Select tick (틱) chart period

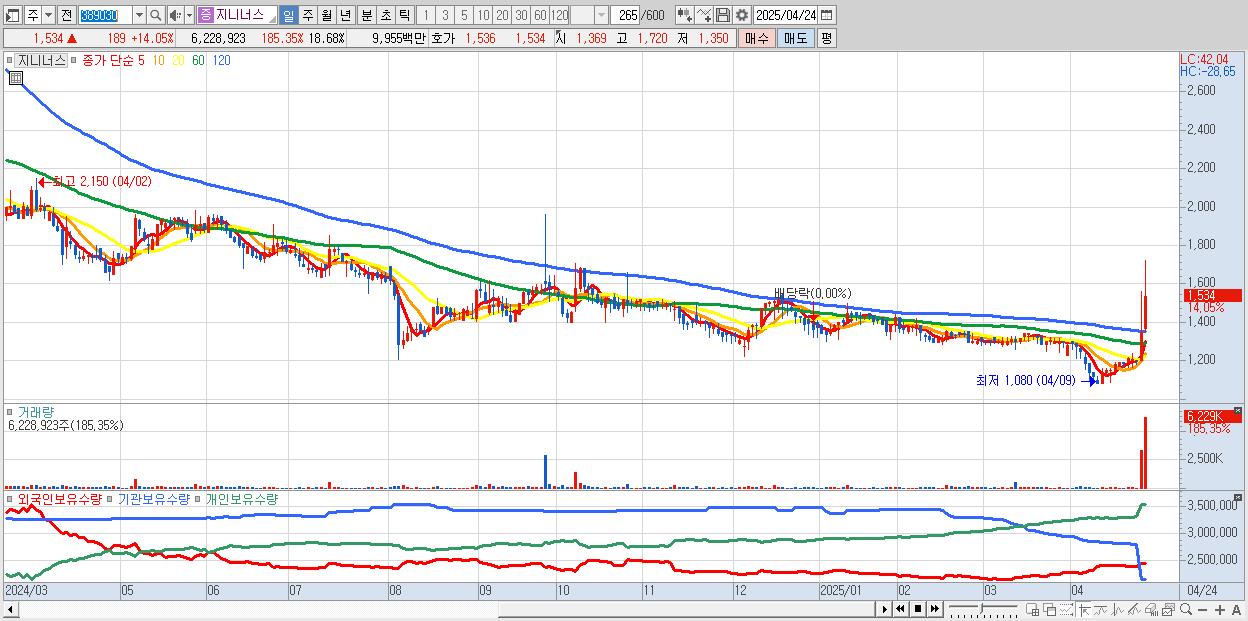point(404,15)
